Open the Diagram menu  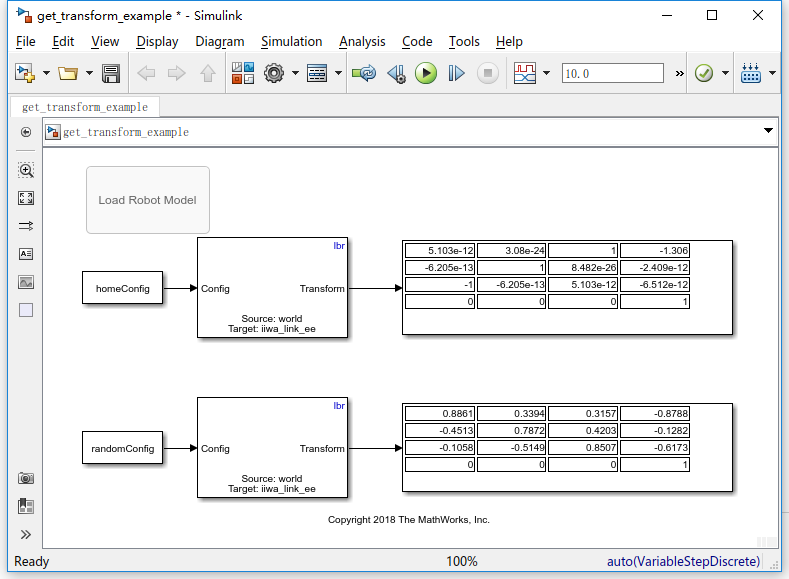pos(219,41)
